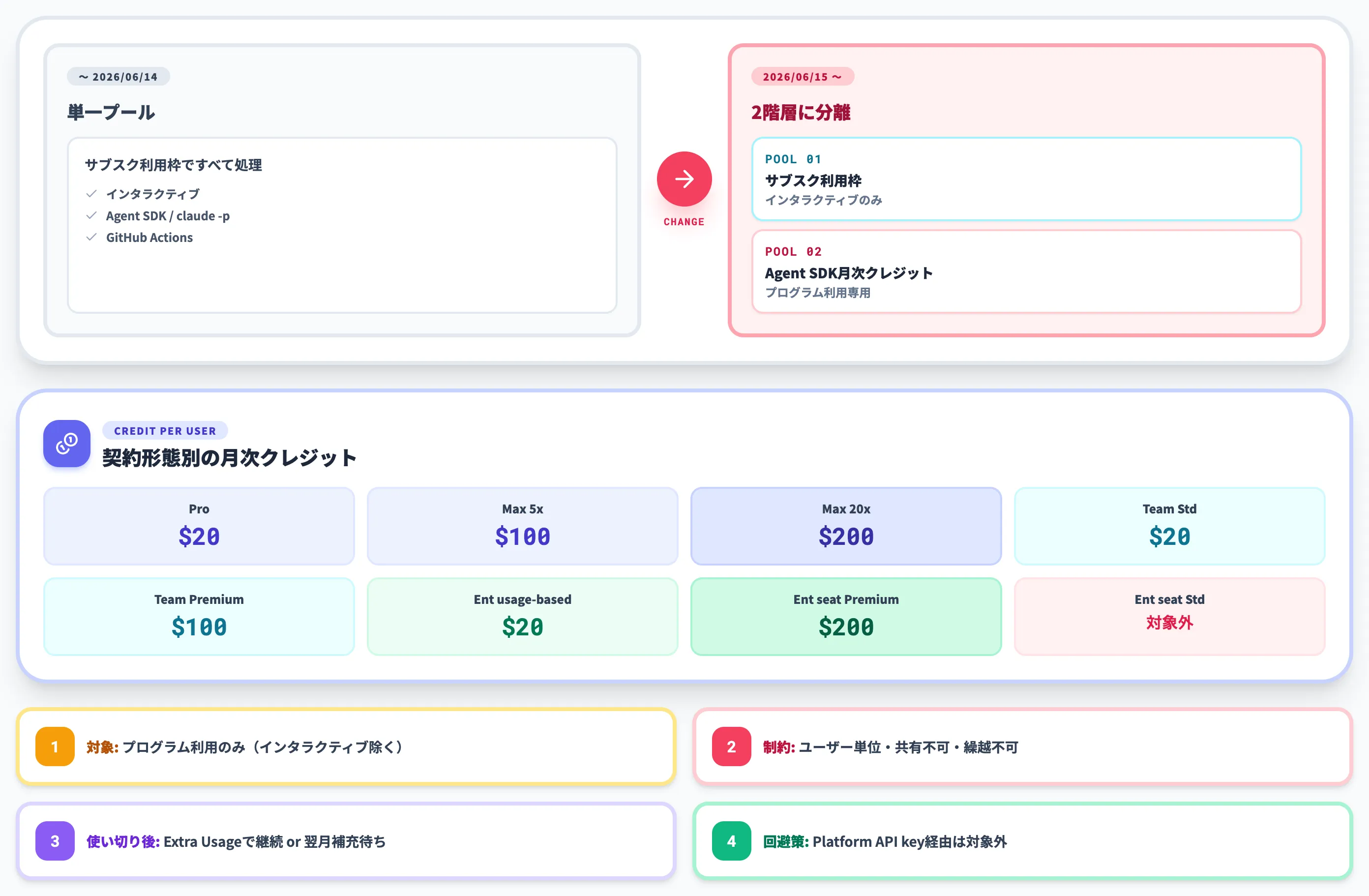
Task: Click the purple credit coins icon
Action: 67,444
